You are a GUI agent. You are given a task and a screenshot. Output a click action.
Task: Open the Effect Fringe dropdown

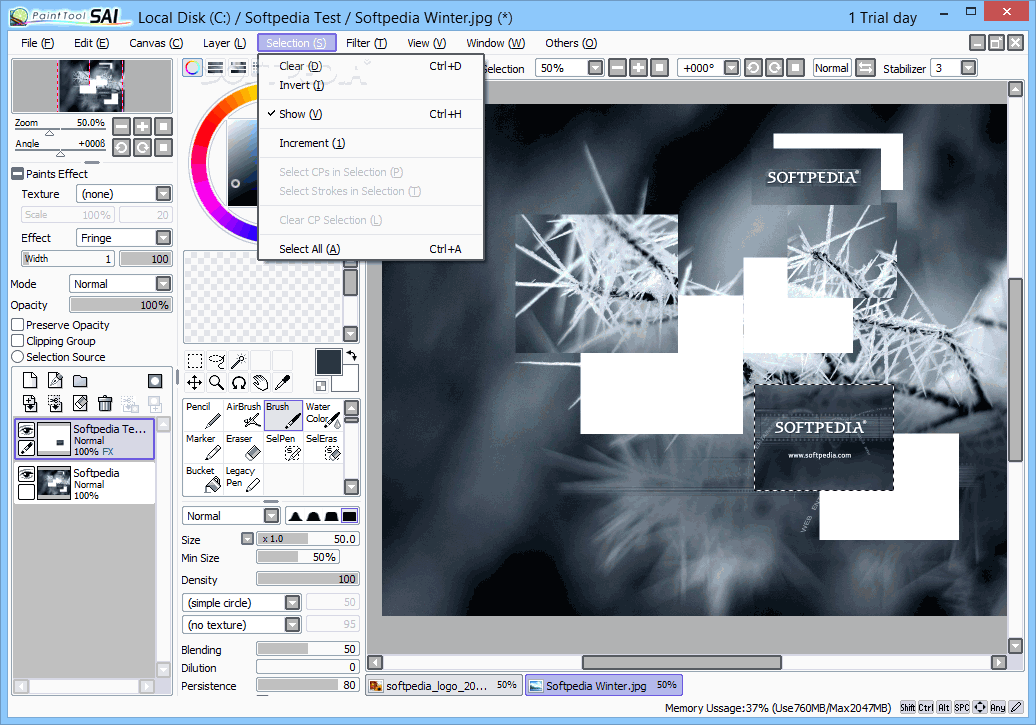163,237
